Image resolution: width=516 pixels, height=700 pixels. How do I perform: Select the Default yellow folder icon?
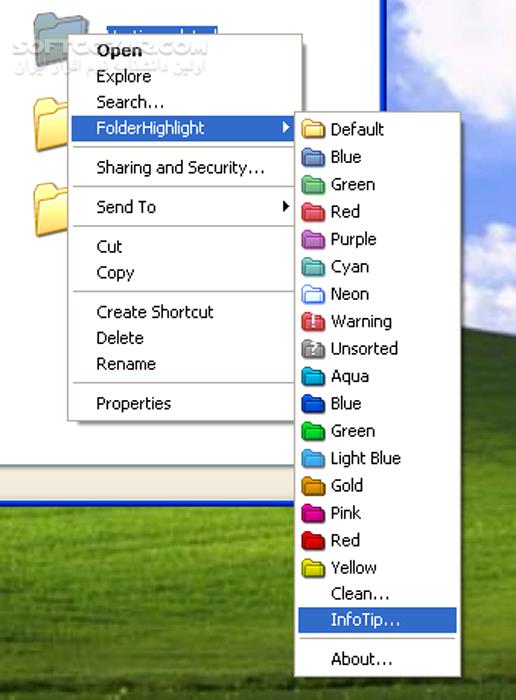coord(313,129)
